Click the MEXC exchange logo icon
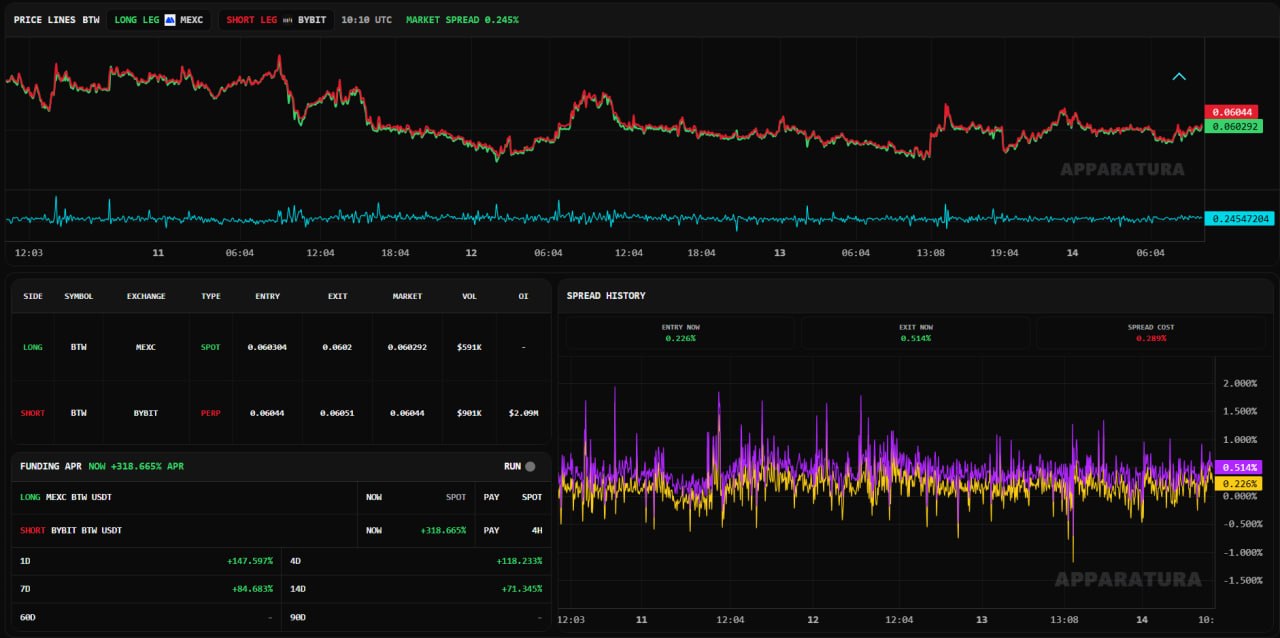Screen dimensions: 1280x638 click(x=170, y=20)
